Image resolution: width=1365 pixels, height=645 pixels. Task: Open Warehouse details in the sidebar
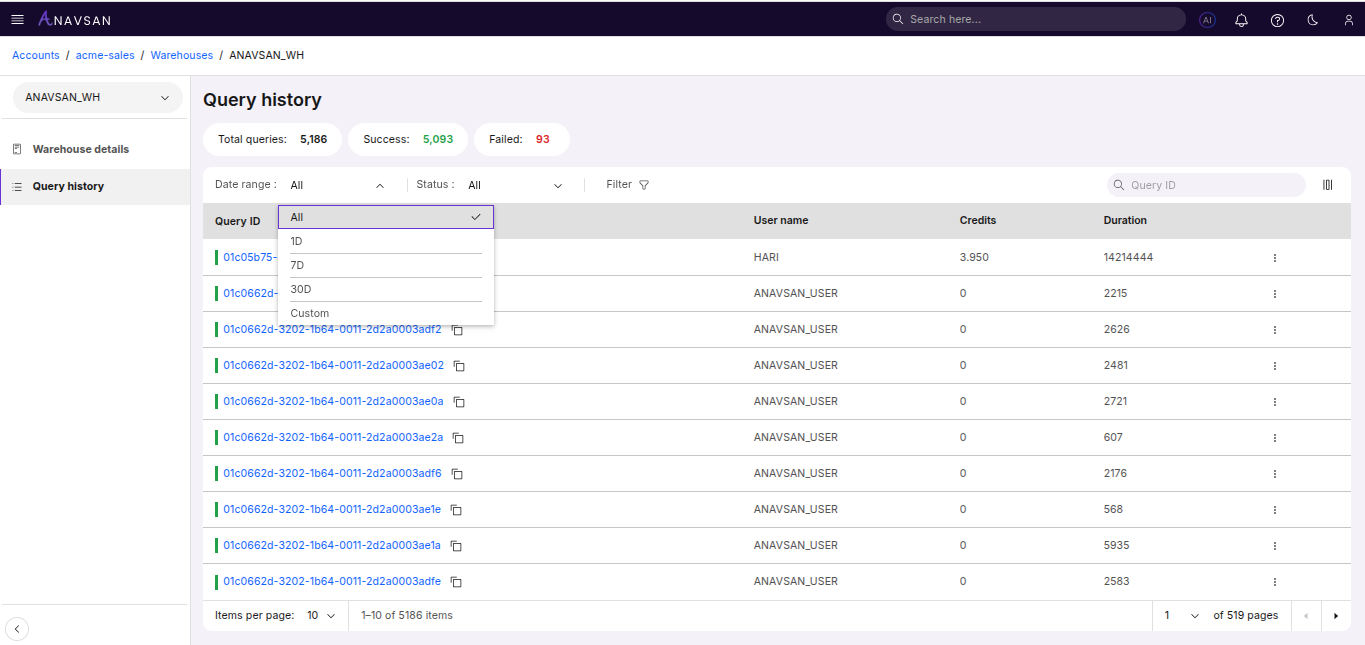tap(80, 149)
